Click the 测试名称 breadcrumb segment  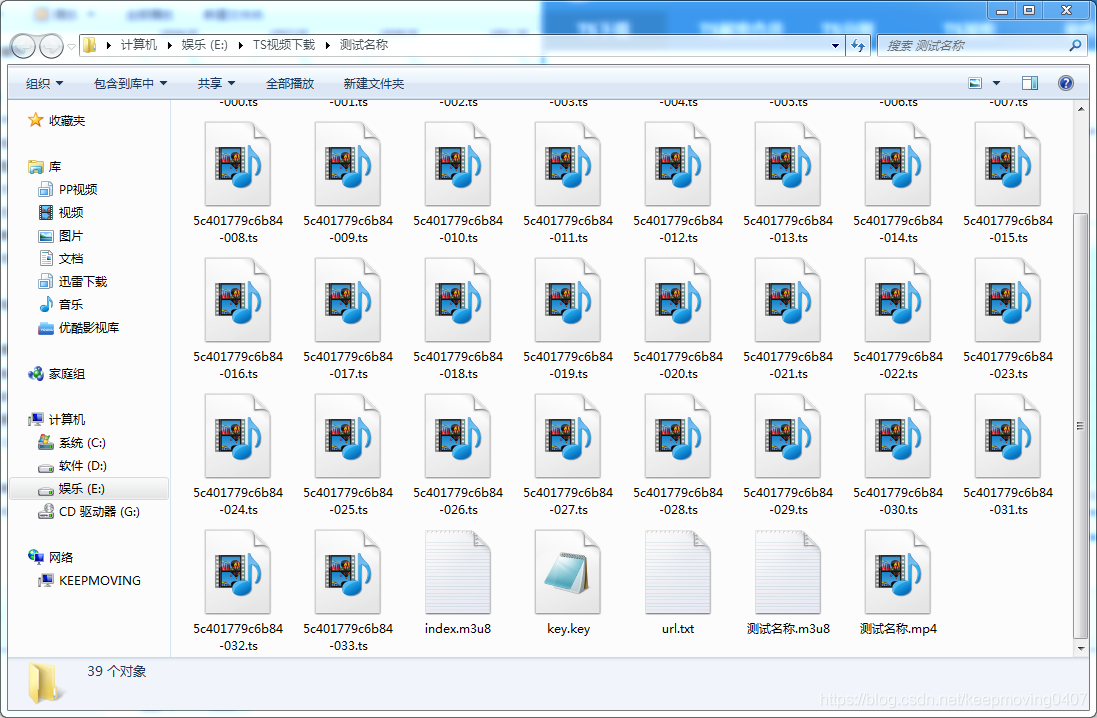[x=364, y=45]
